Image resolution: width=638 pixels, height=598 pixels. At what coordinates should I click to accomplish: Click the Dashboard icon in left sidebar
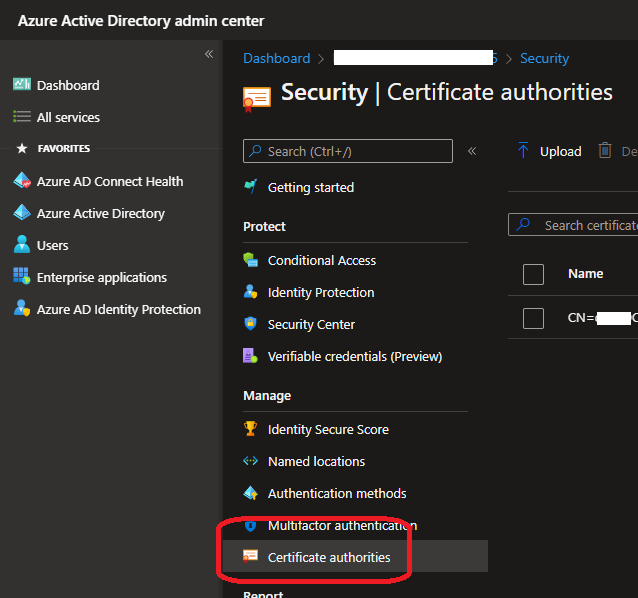(x=22, y=85)
